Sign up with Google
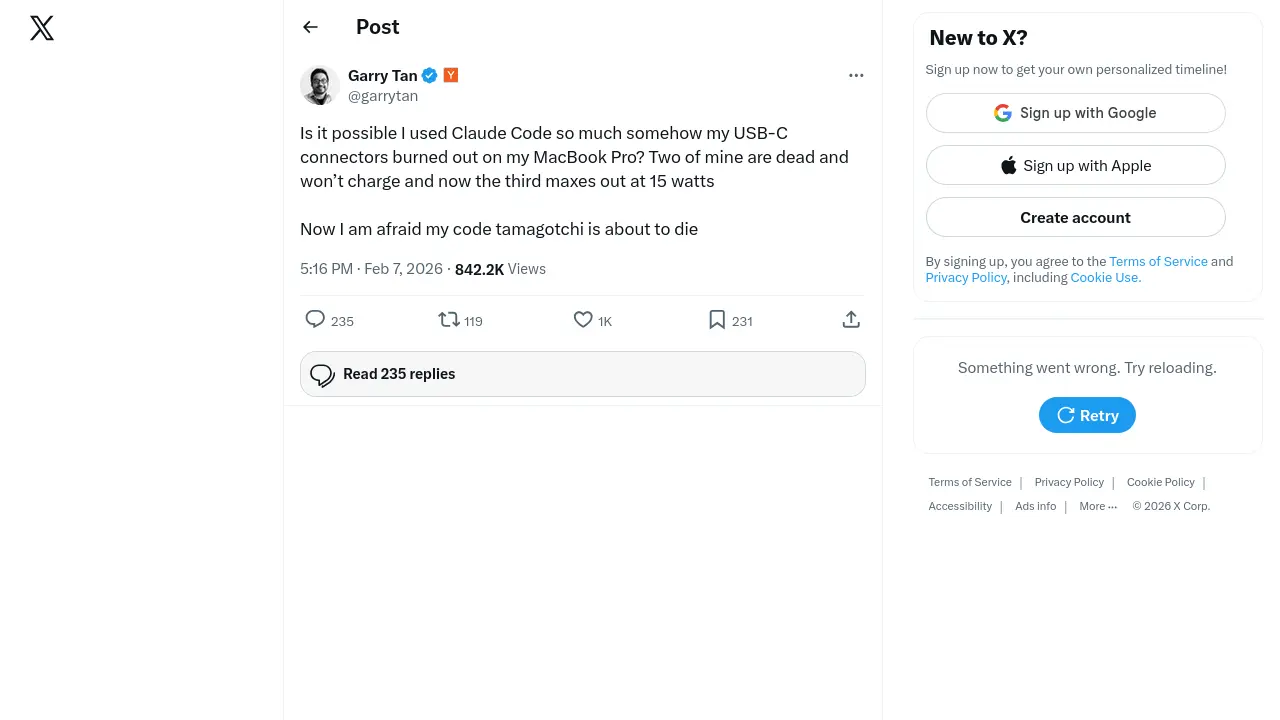1280x720 pixels. 1075,113
